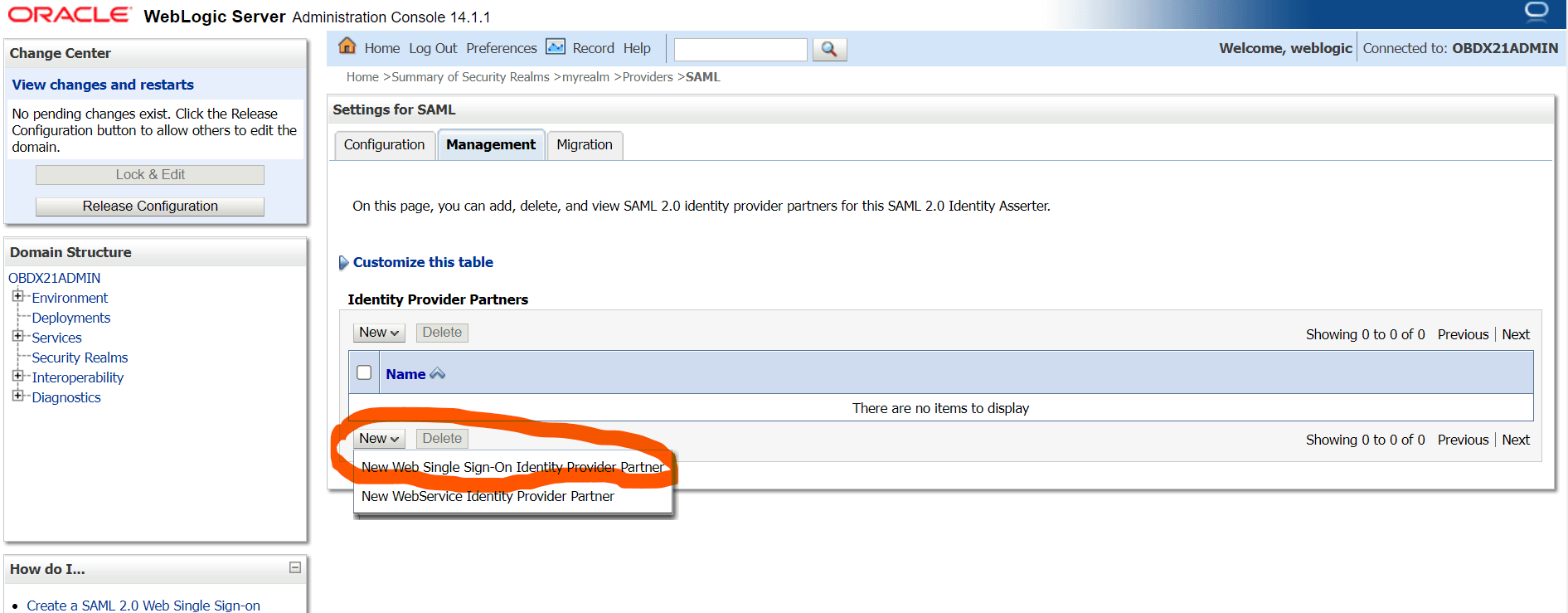Collapse the How do I panel
This screenshot has height=613, width=1568.
(294, 567)
